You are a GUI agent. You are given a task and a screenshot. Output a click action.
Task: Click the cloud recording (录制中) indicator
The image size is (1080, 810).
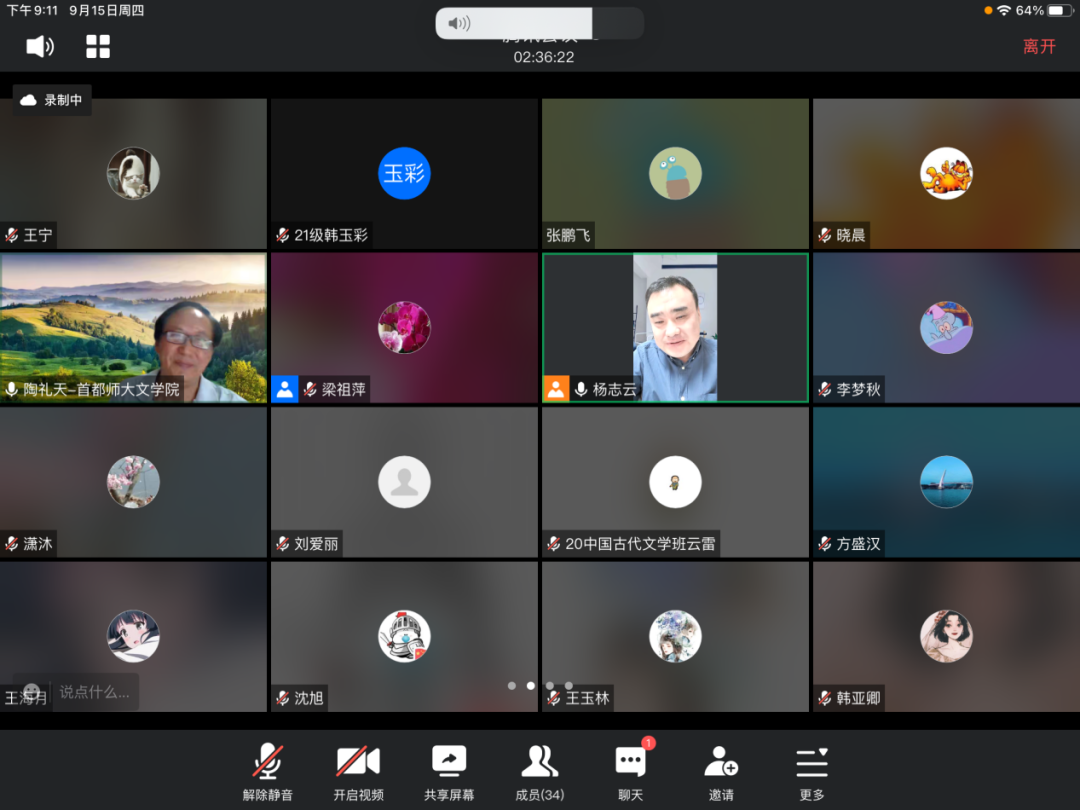coord(52,100)
